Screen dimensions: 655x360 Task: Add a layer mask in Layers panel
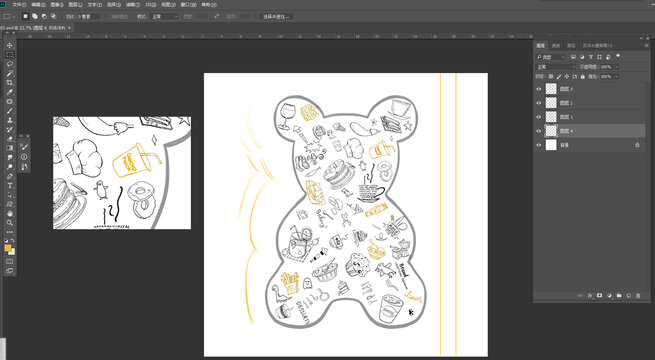click(x=600, y=296)
